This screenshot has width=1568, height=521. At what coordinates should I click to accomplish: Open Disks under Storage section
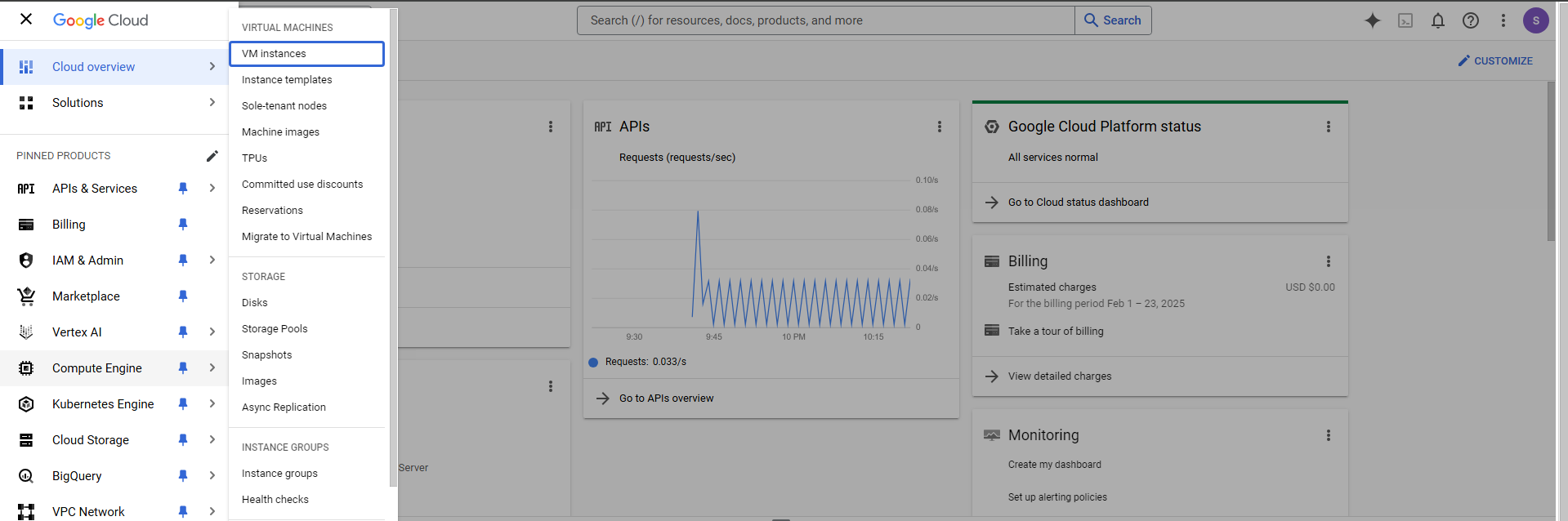pos(306,303)
